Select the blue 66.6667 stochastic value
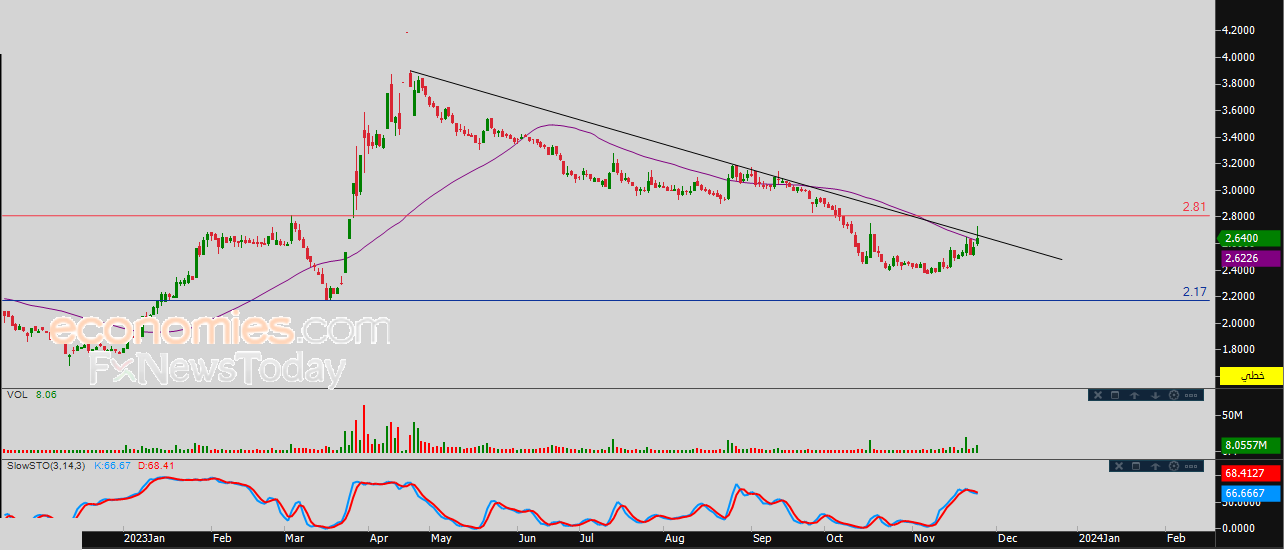This screenshot has height=550, width=1284. [1250, 493]
